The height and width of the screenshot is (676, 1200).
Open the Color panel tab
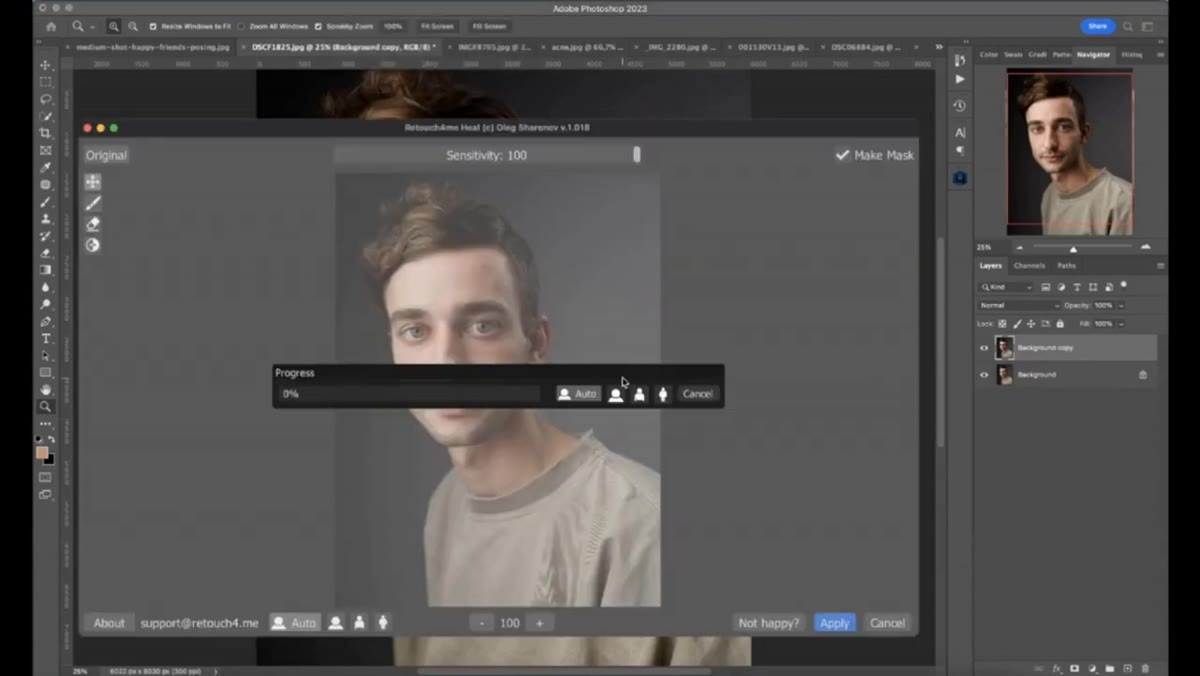pos(988,55)
